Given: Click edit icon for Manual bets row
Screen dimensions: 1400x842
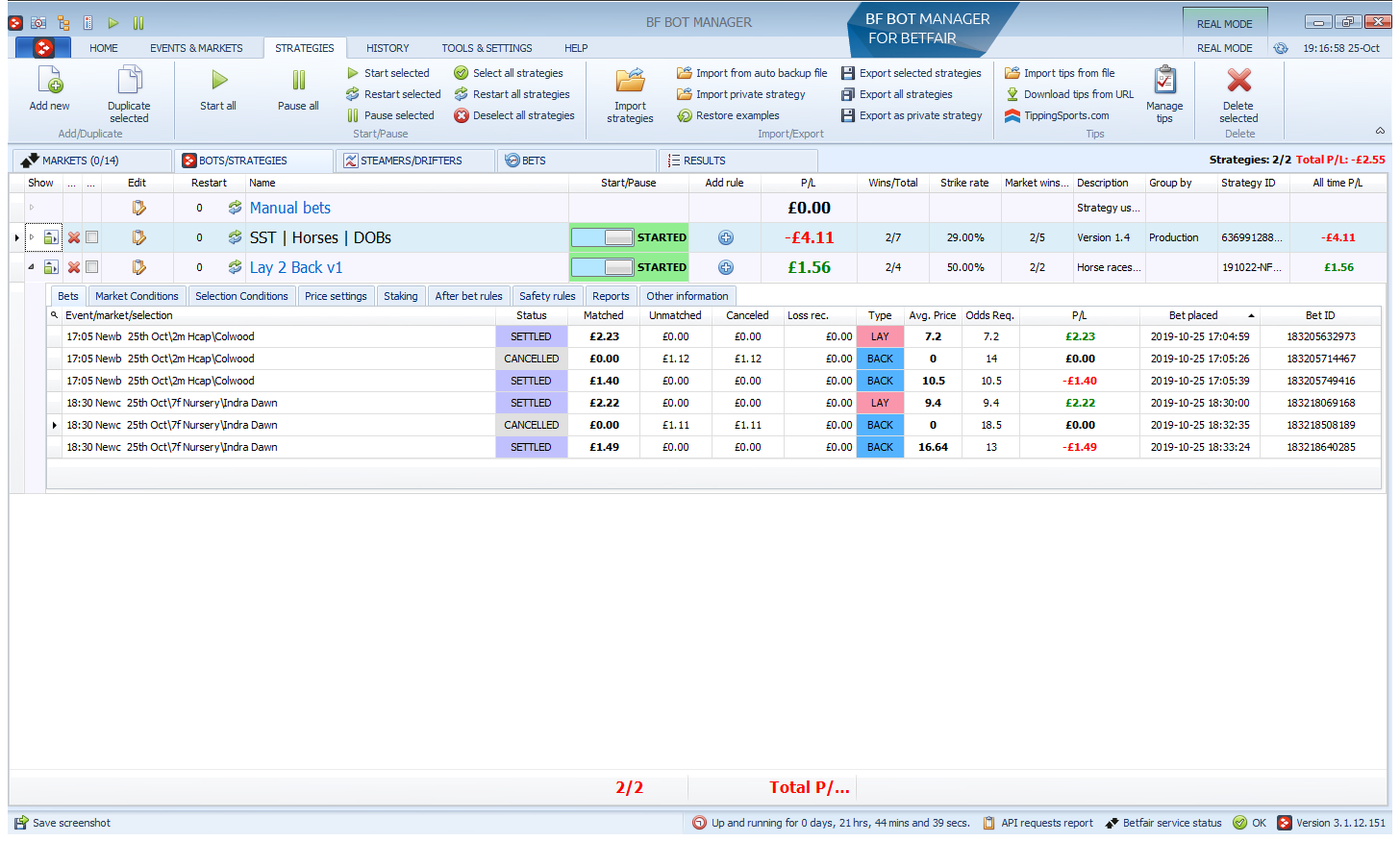Looking at the screenshot, I should click(x=138, y=208).
